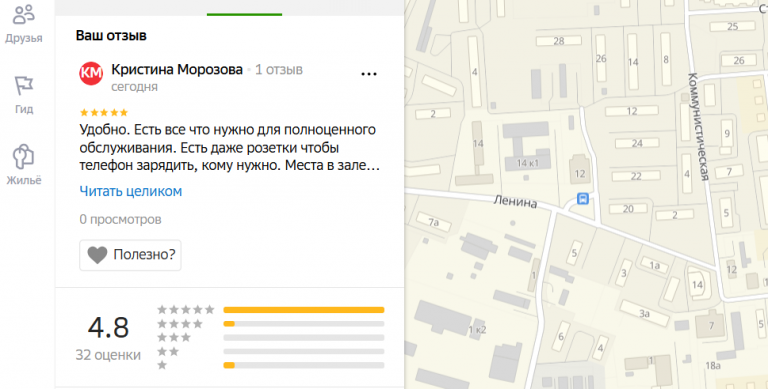768x389 pixels.
Task: Click the three-star rating row stars
Action: (174, 338)
